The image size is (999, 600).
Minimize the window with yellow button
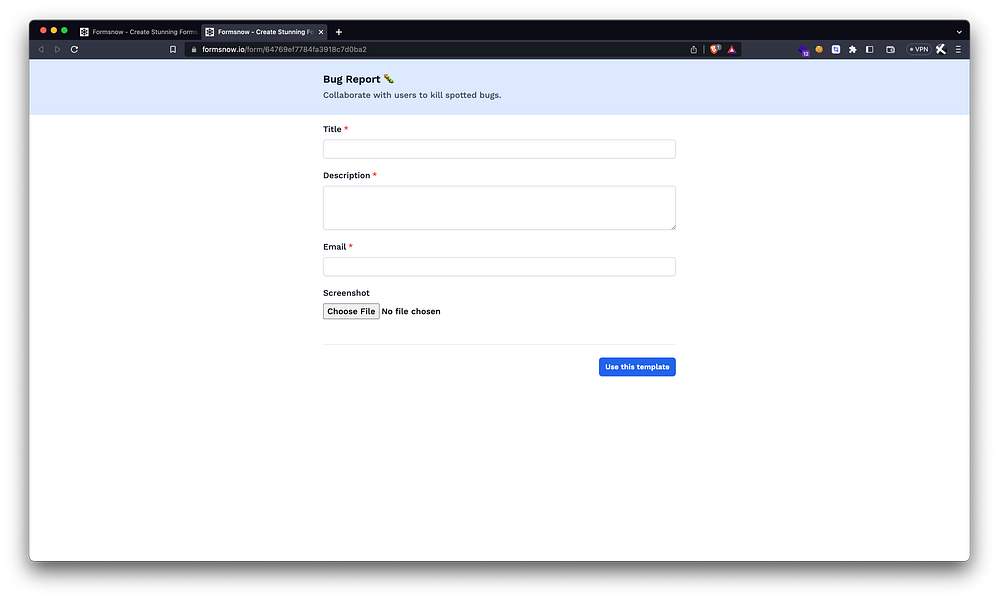point(54,31)
